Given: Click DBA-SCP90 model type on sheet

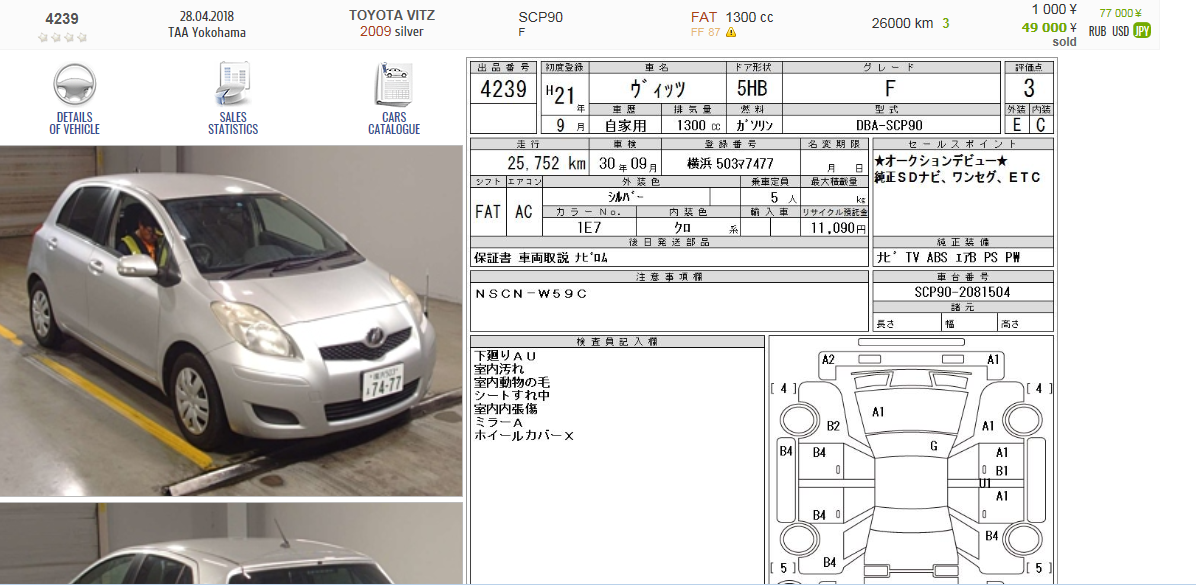Looking at the screenshot, I should (x=890, y=125).
